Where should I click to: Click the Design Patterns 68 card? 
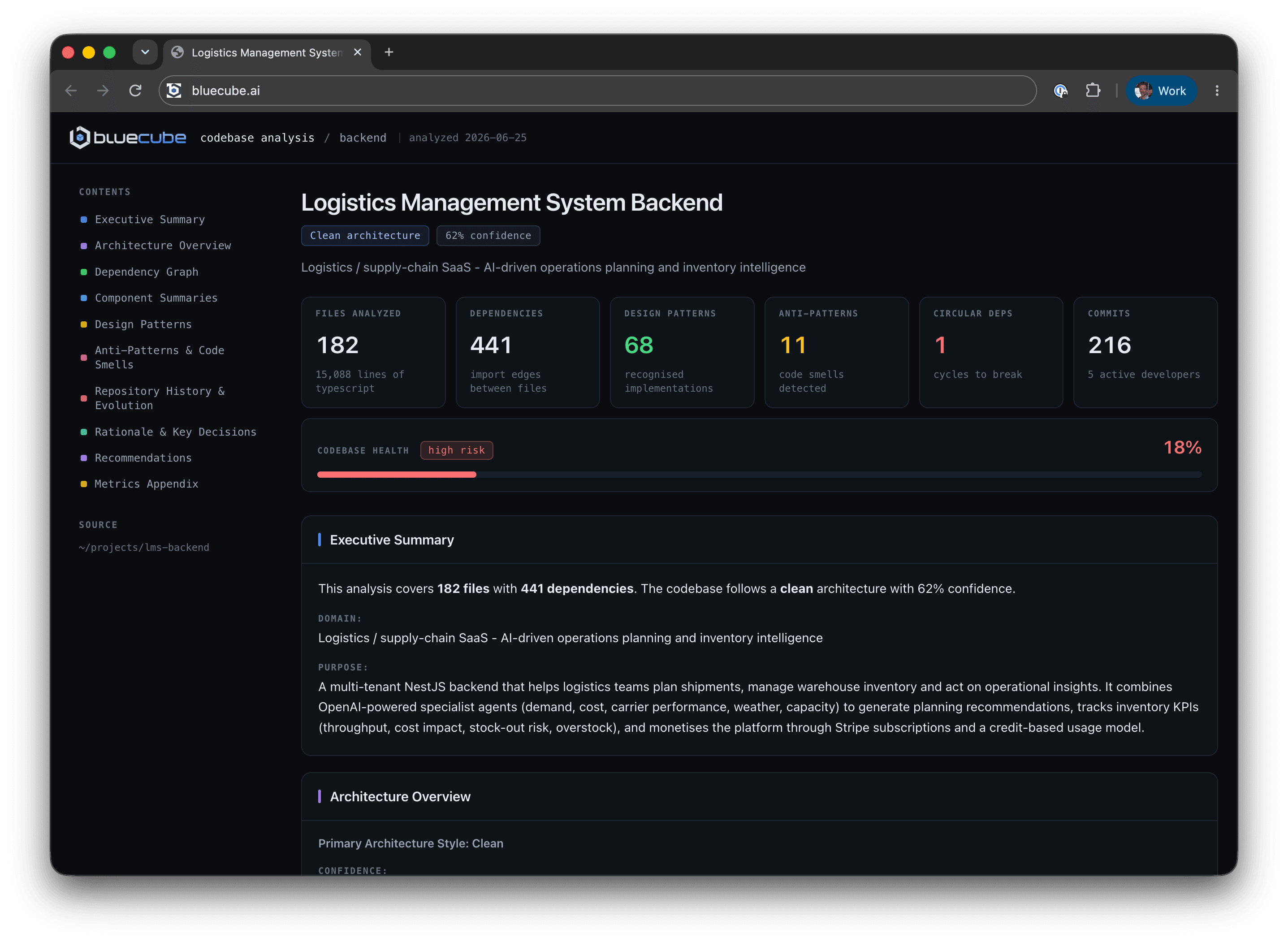click(682, 352)
